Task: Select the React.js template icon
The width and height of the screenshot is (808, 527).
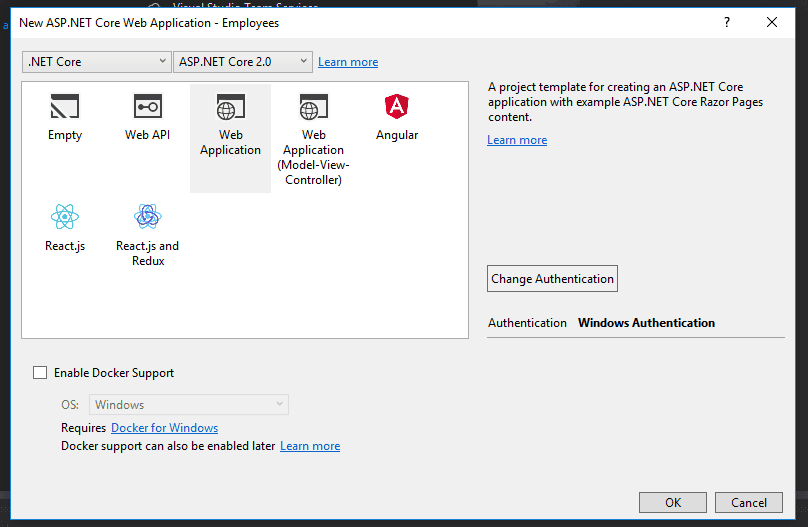Action: click(64, 216)
